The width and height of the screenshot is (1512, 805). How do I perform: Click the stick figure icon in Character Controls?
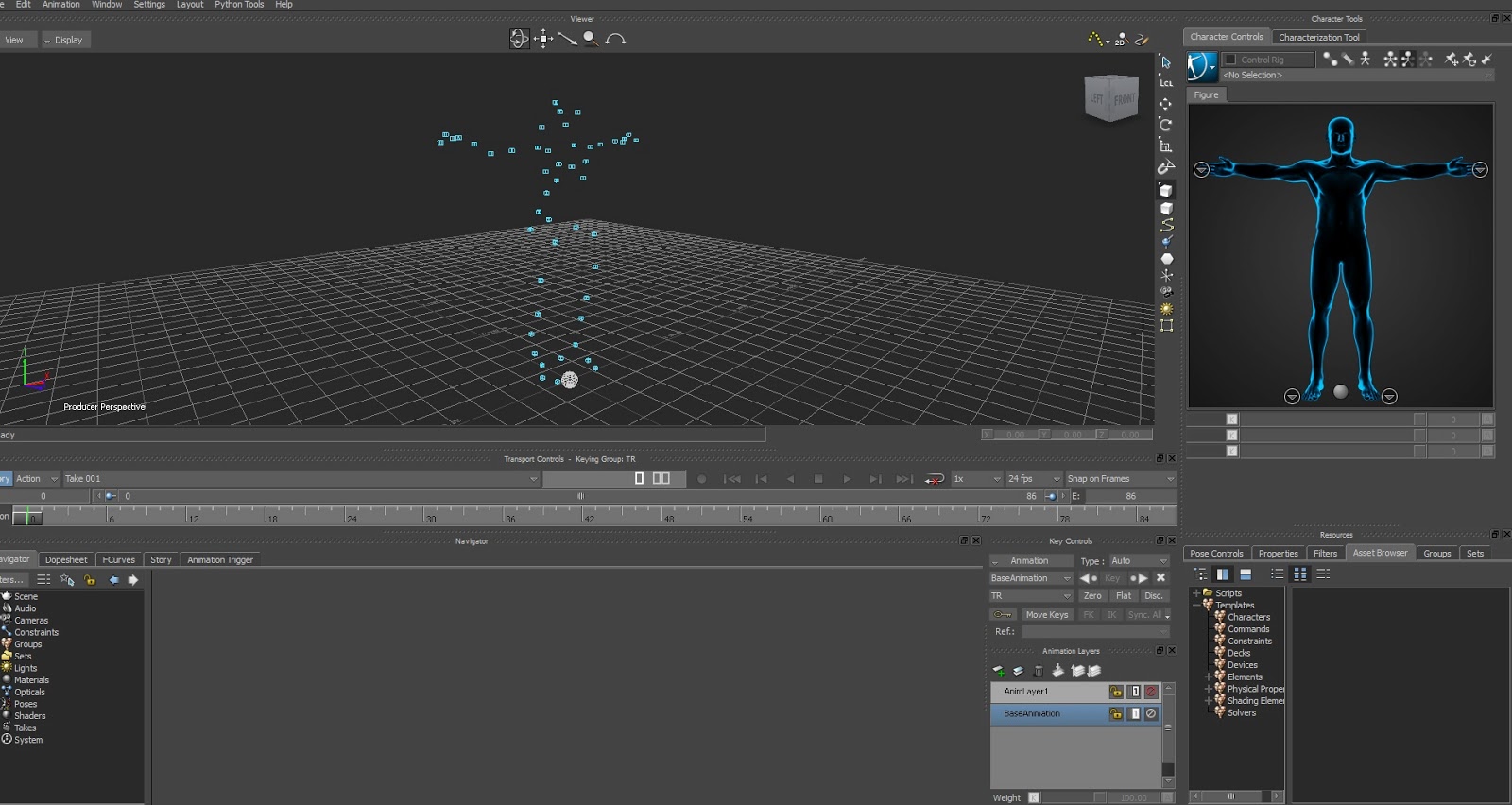tap(1365, 60)
